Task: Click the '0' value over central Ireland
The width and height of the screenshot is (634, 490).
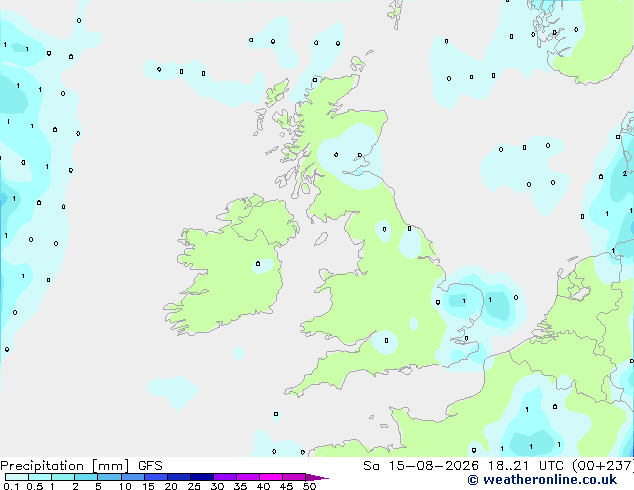Action: pyautogui.click(x=258, y=264)
